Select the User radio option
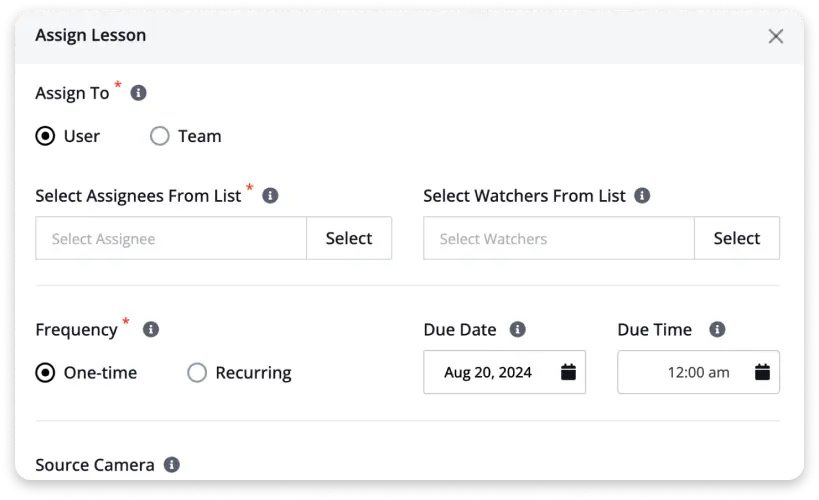 (x=46, y=136)
